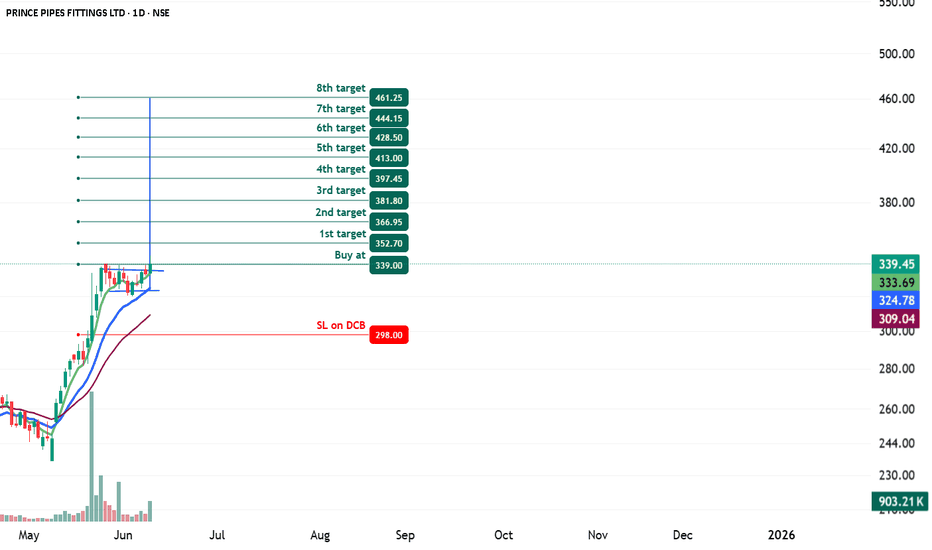Click the 4th target 397.45 price label
Viewport: 932px width, 550px height.
coord(389,178)
